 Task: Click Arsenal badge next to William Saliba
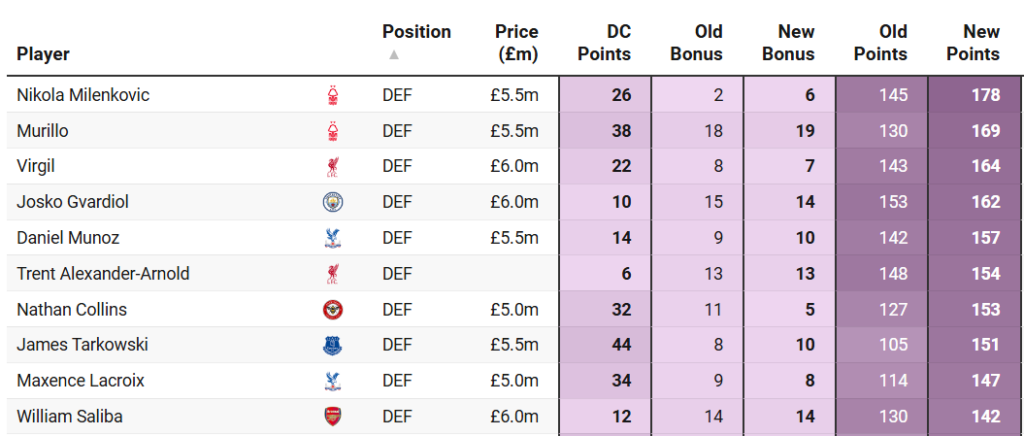(333, 417)
